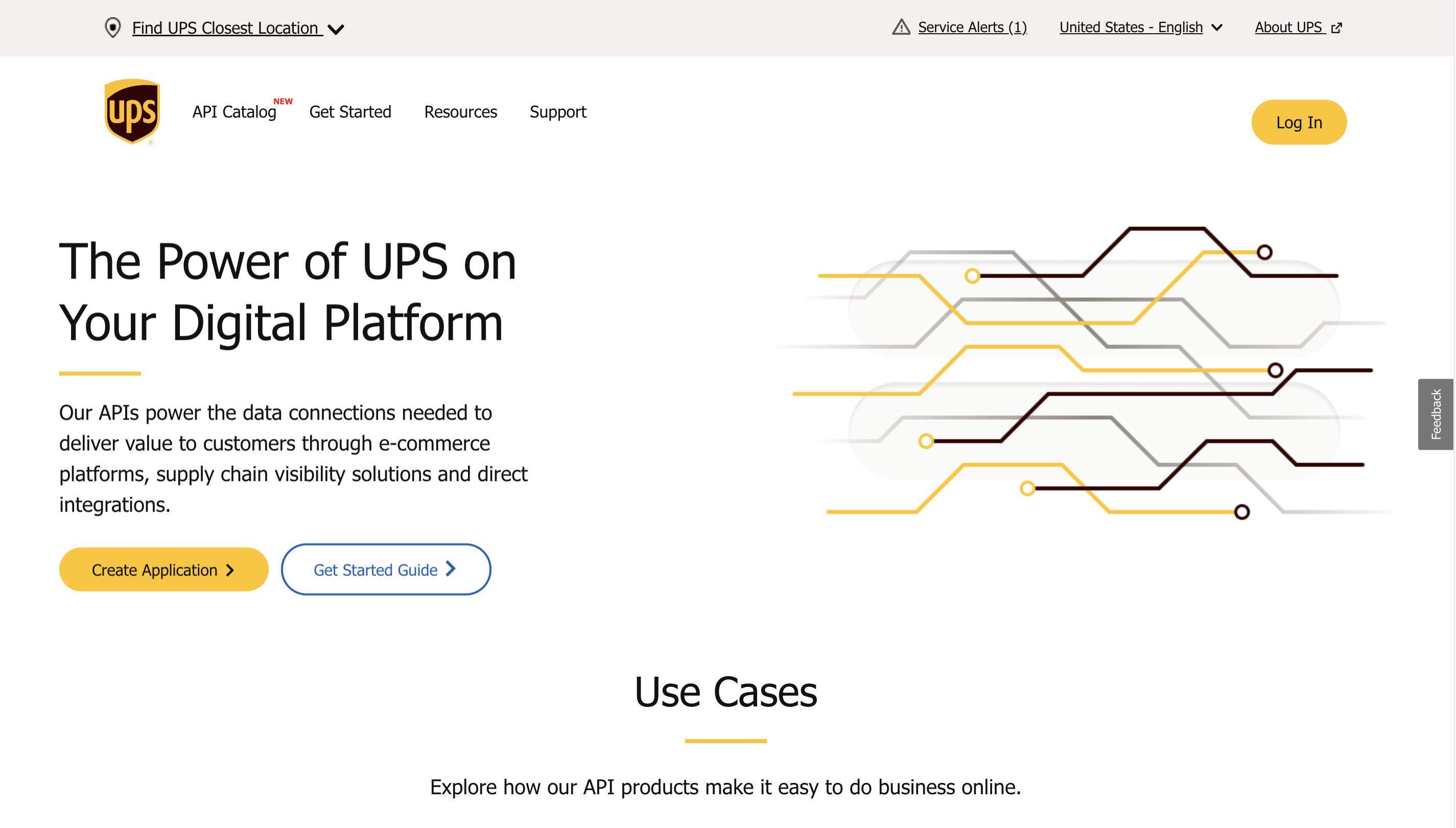Click the arrow icon inside Get Started Guide
The height and width of the screenshot is (828, 1456).
pyautogui.click(x=450, y=569)
